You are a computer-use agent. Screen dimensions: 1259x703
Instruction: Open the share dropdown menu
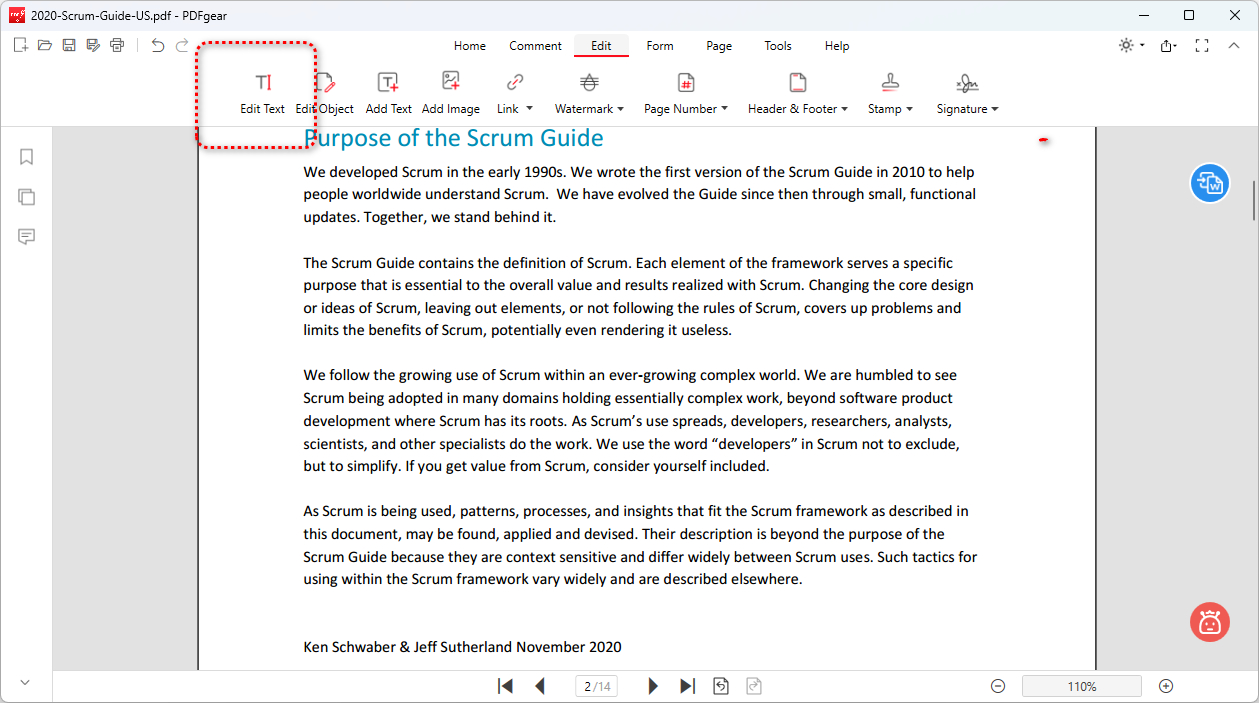1168,46
